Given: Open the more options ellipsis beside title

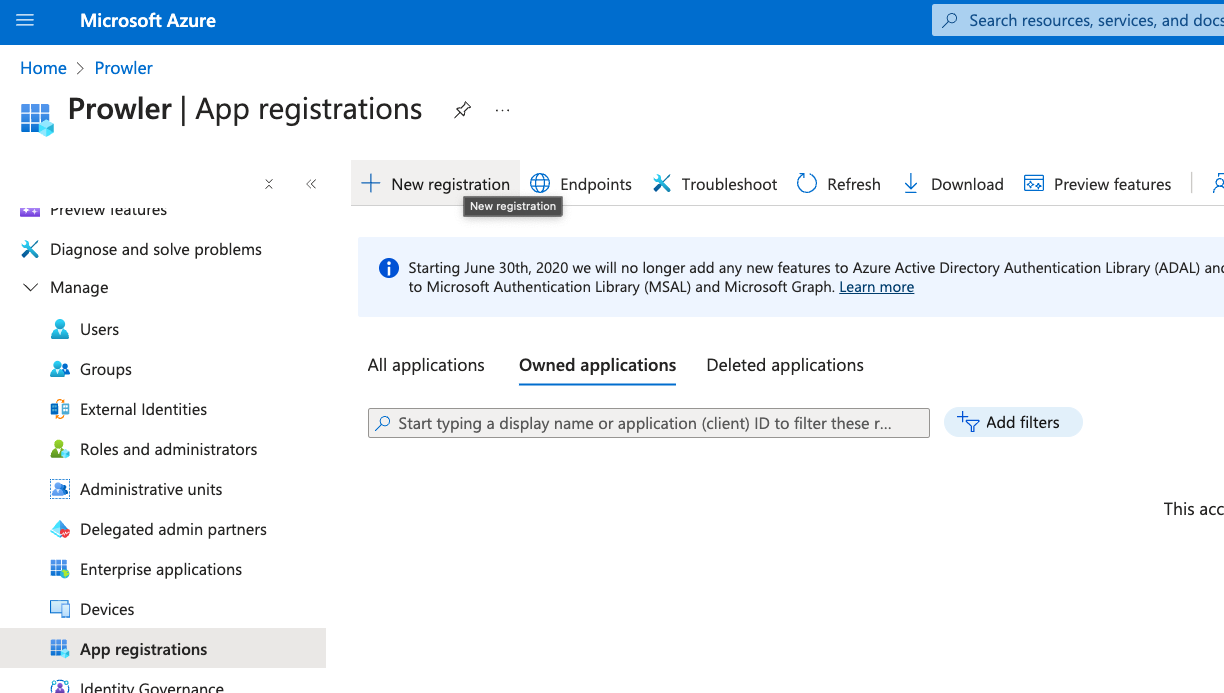Looking at the screenshot, I should [x=503, y=110].
